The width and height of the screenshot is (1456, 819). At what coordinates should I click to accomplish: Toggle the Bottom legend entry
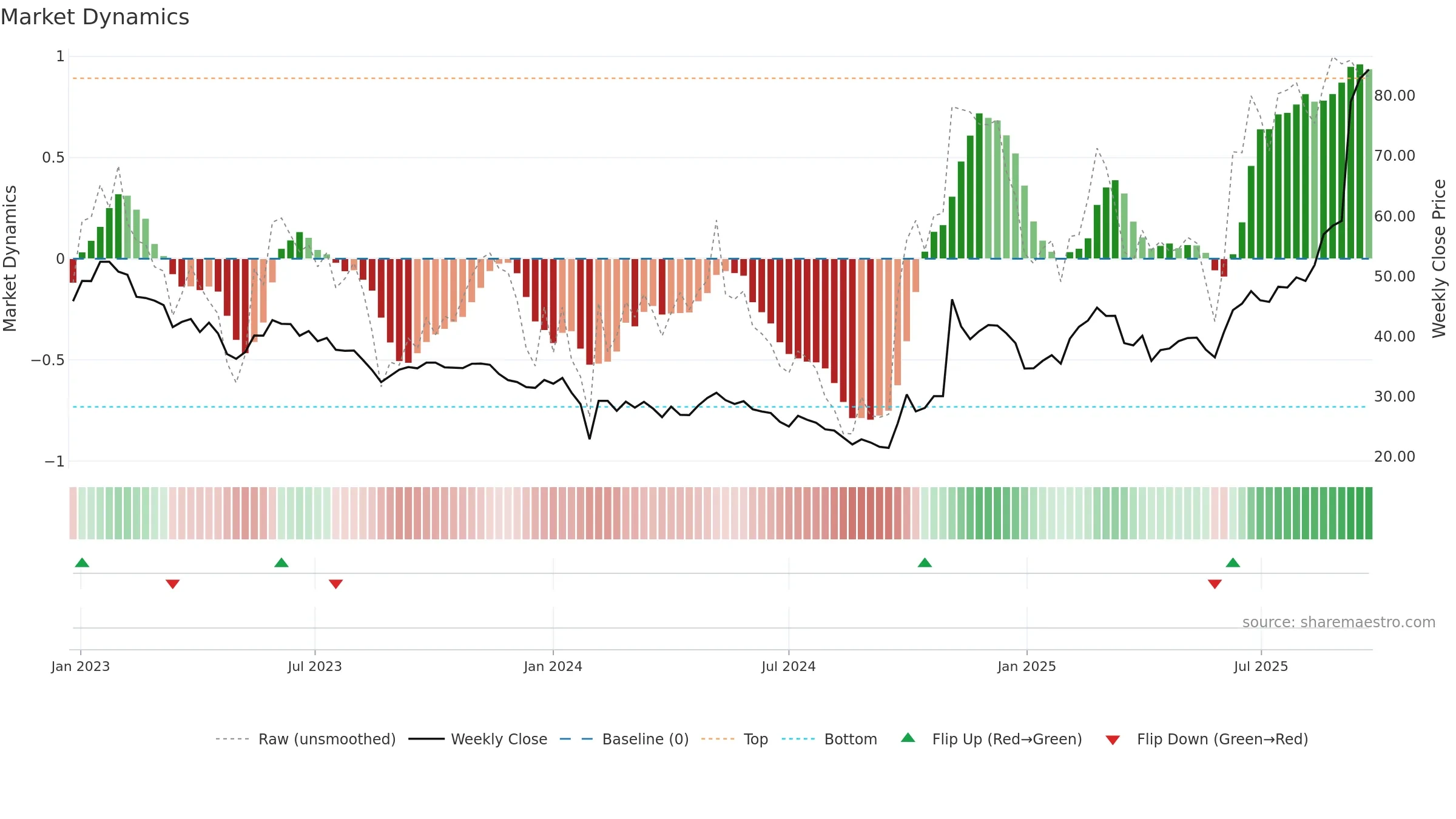[829, 739]
